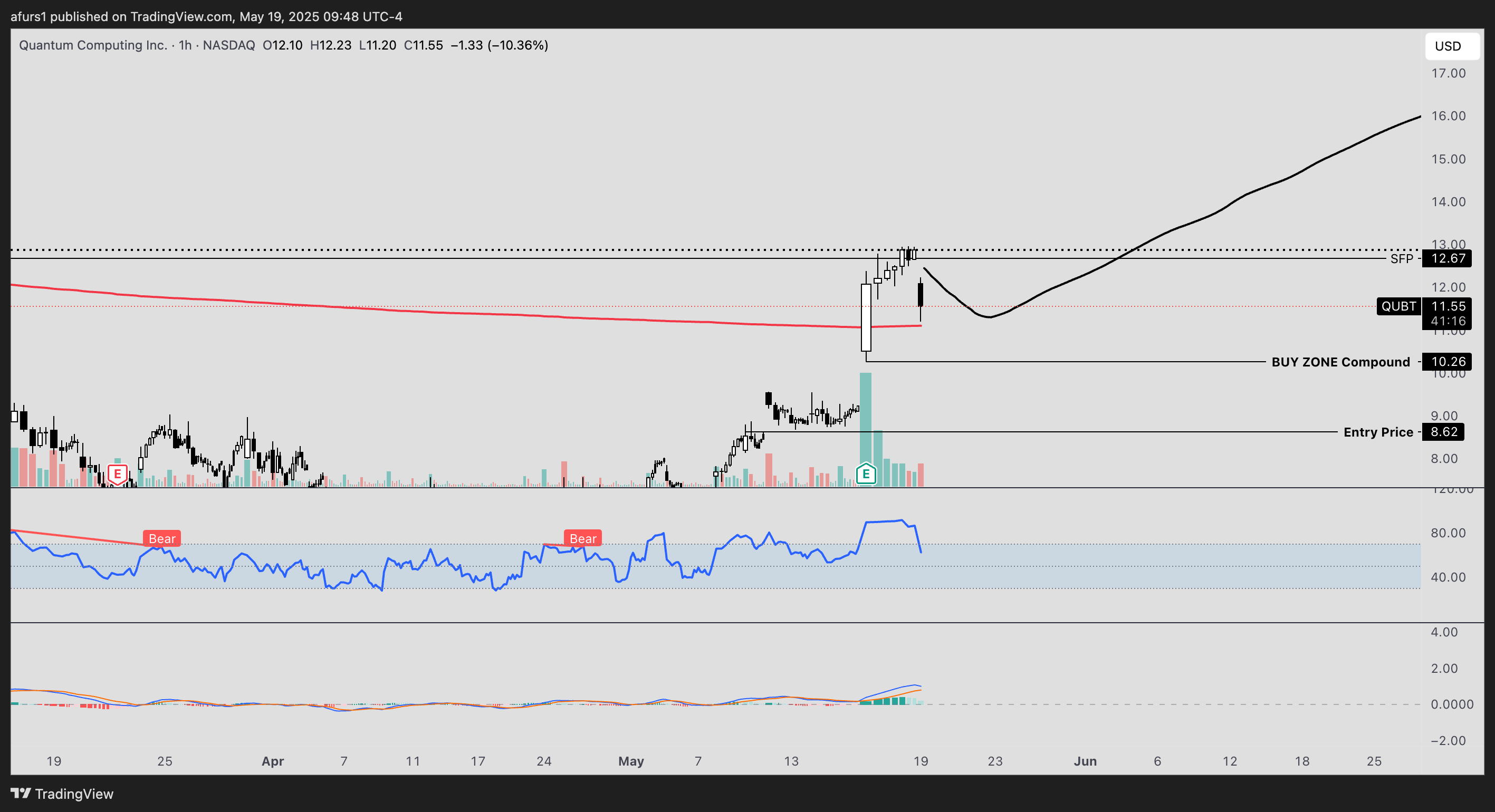Click the second Bear label near April 24
1495x812 pixels.
pos(583,538)
